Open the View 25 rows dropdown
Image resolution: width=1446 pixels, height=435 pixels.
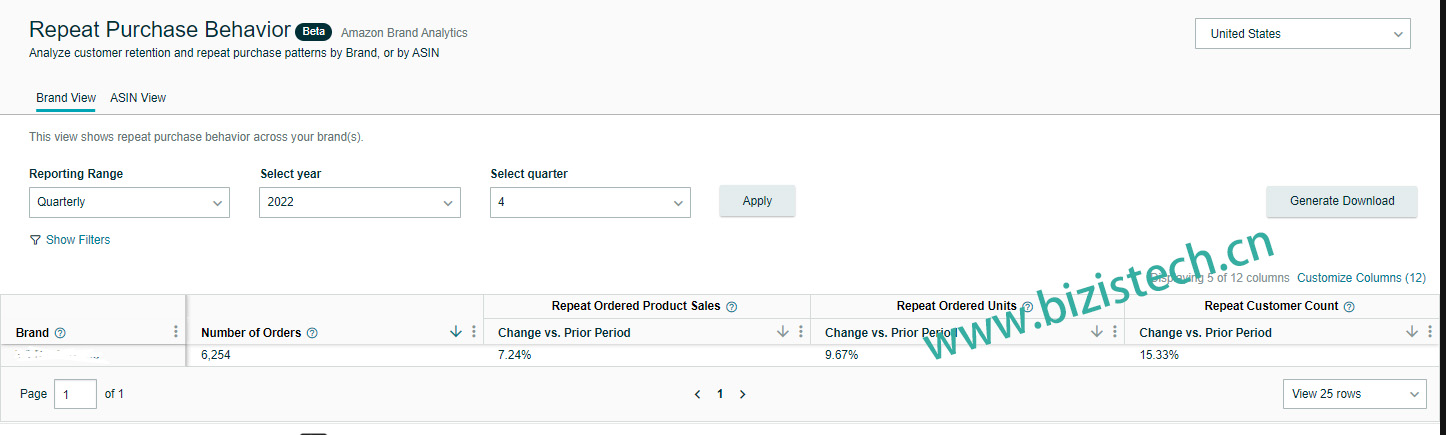click(x=1355, y=394)
